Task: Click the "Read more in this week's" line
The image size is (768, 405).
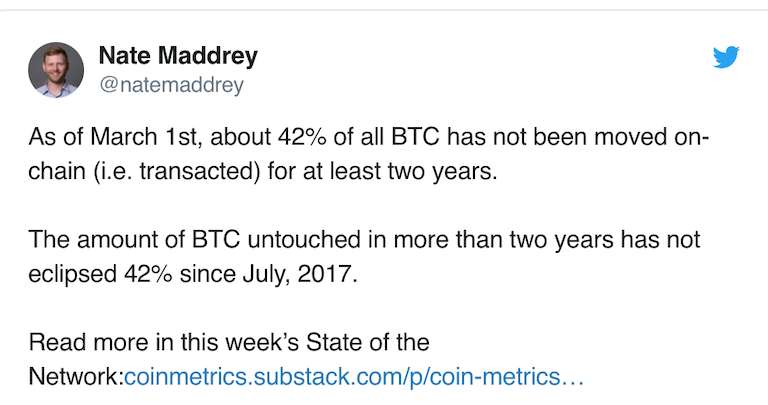Action: point(229,342)
